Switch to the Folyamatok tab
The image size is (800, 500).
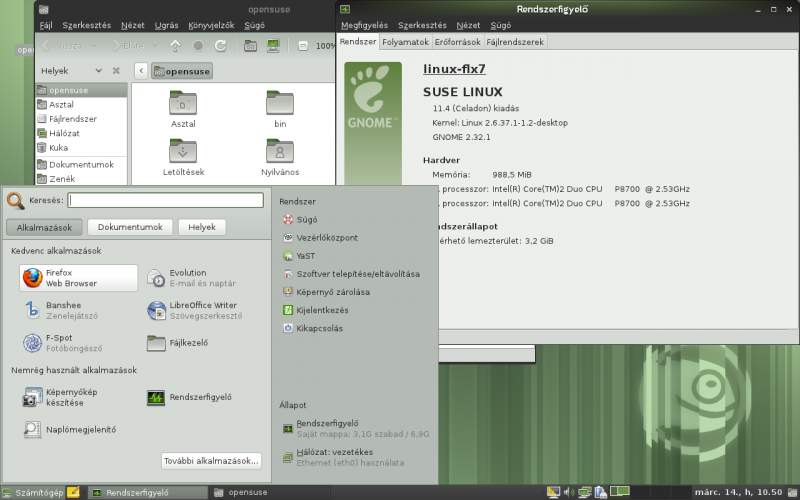tap(406, 42)
